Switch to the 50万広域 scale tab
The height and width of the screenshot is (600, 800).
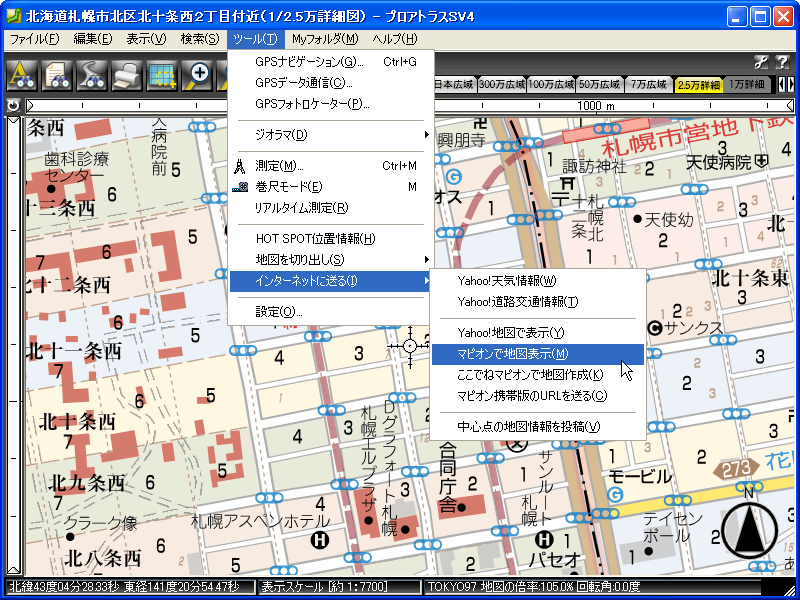pyautogui.click(x=599, y=85)
